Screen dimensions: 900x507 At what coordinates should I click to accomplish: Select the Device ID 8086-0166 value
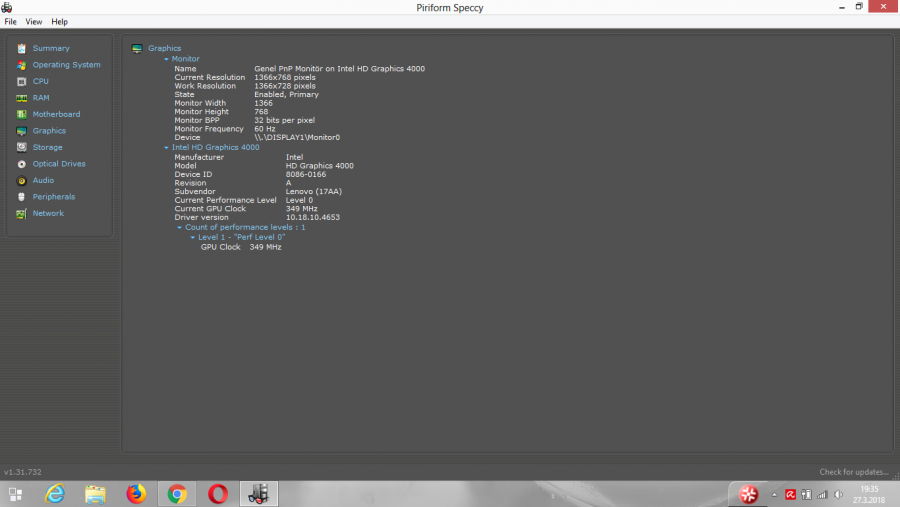[306, 175]
